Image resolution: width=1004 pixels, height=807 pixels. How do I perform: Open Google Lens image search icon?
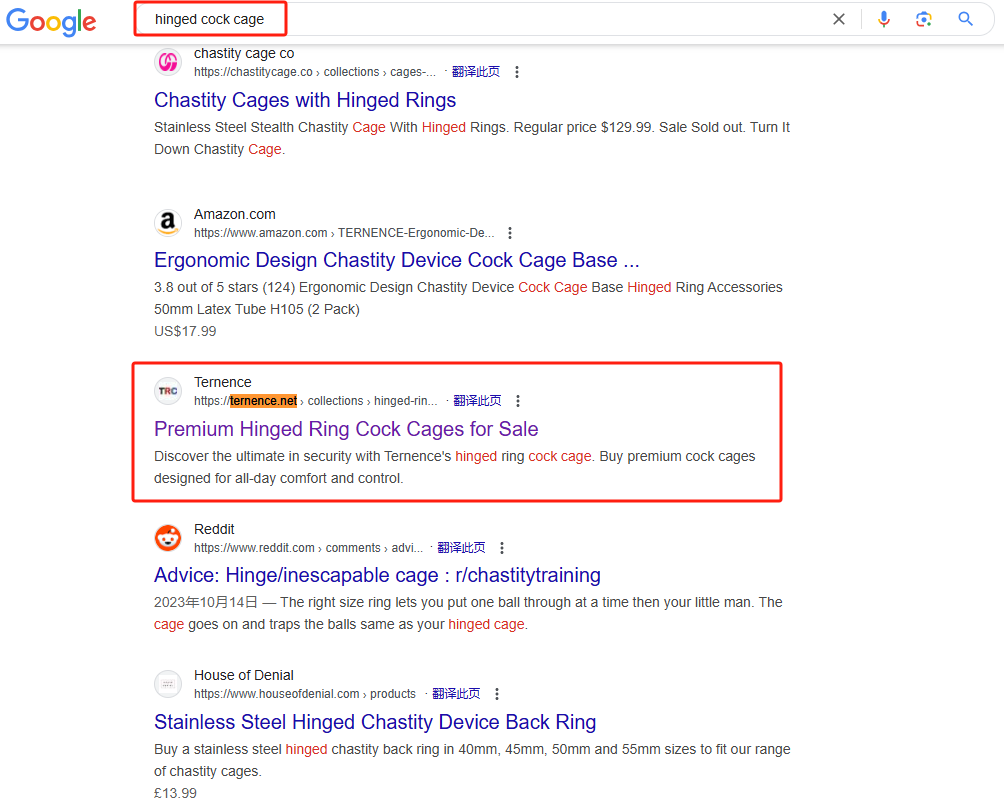[x=923, y=19]
